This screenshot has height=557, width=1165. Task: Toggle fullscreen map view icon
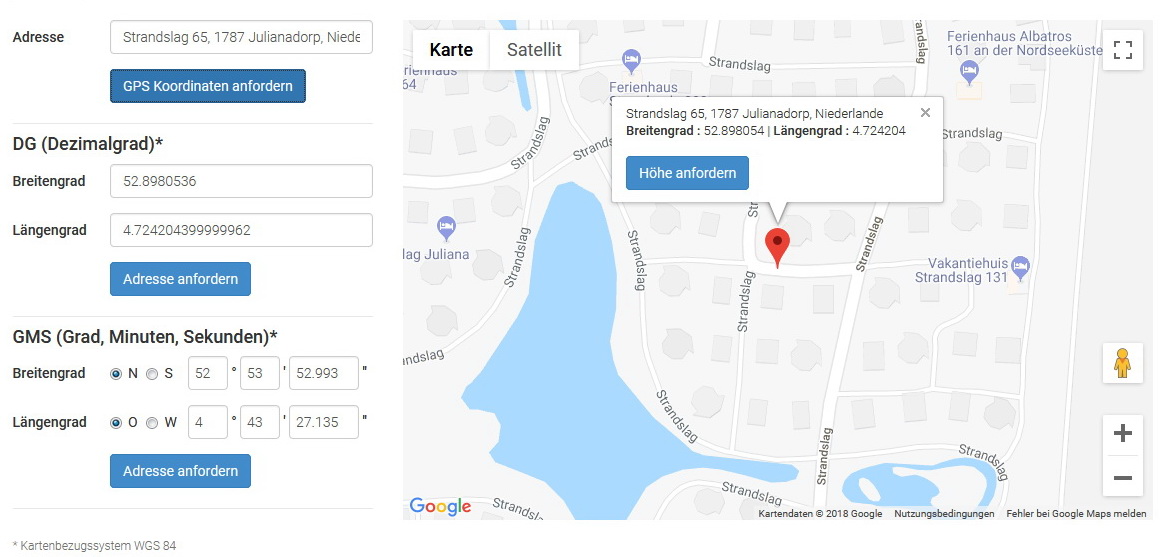1123,51
